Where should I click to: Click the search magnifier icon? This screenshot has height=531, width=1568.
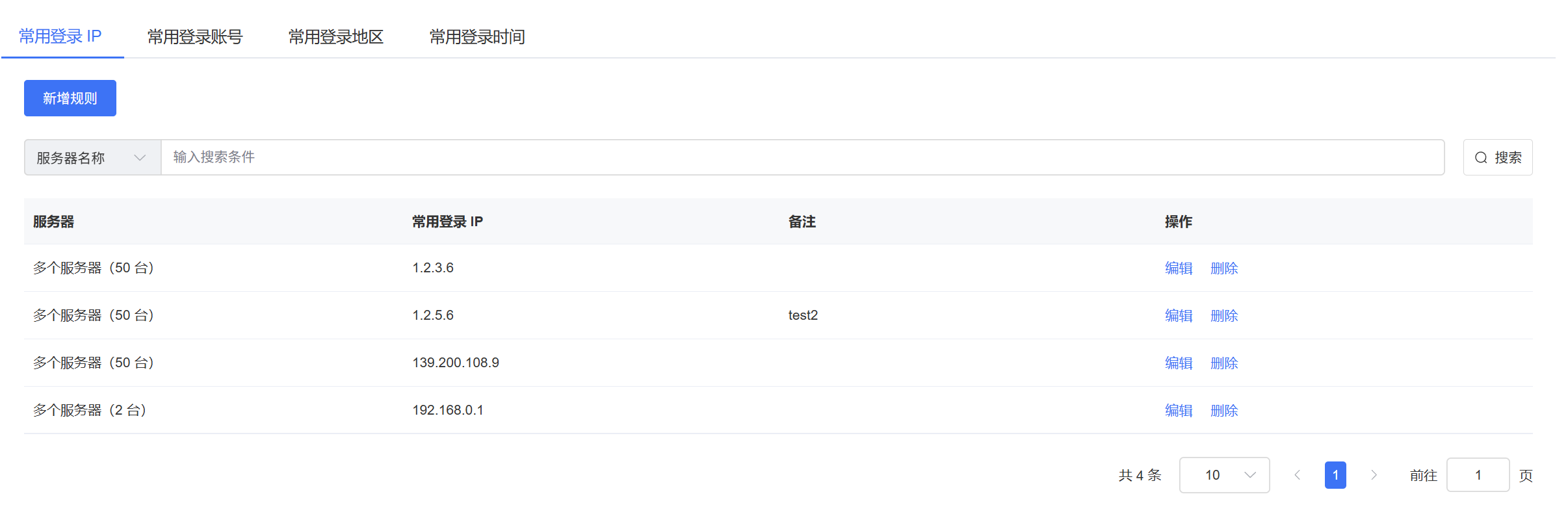click(1481, 158)
